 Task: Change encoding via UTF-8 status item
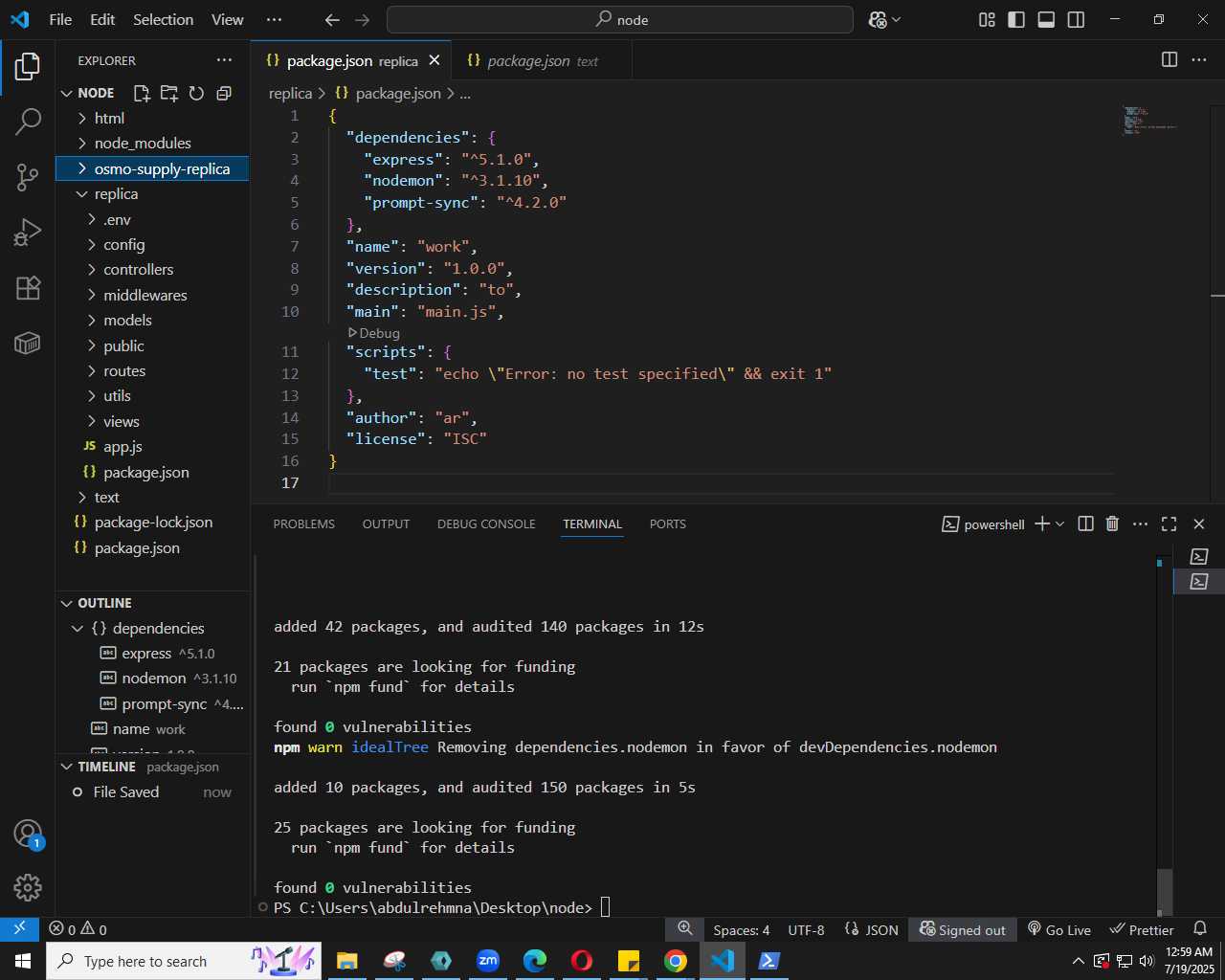pos(806,929)
